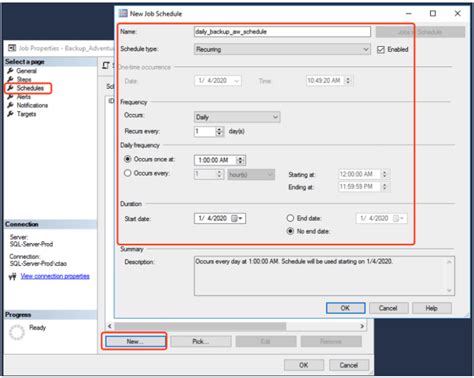Click the Occurs once at time field

215,160
